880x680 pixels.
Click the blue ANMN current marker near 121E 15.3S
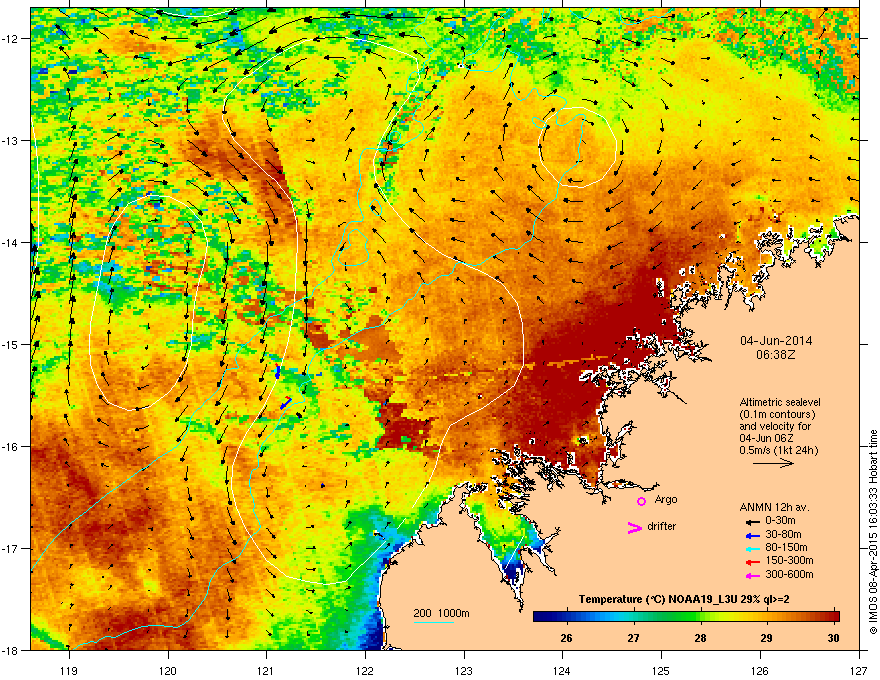tap(277, 371)
